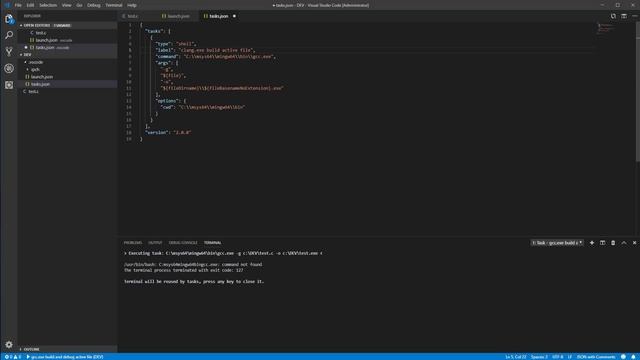Switch to the launch.json editor tab
Image resolution: width=640 pixels, height=360 pixels.
(178, 16)
